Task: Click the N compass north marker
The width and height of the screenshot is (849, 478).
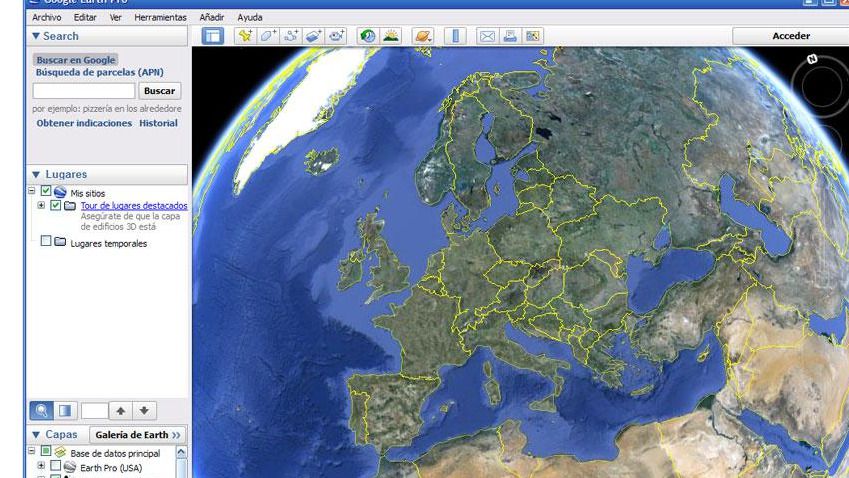Action: [812, 59]
